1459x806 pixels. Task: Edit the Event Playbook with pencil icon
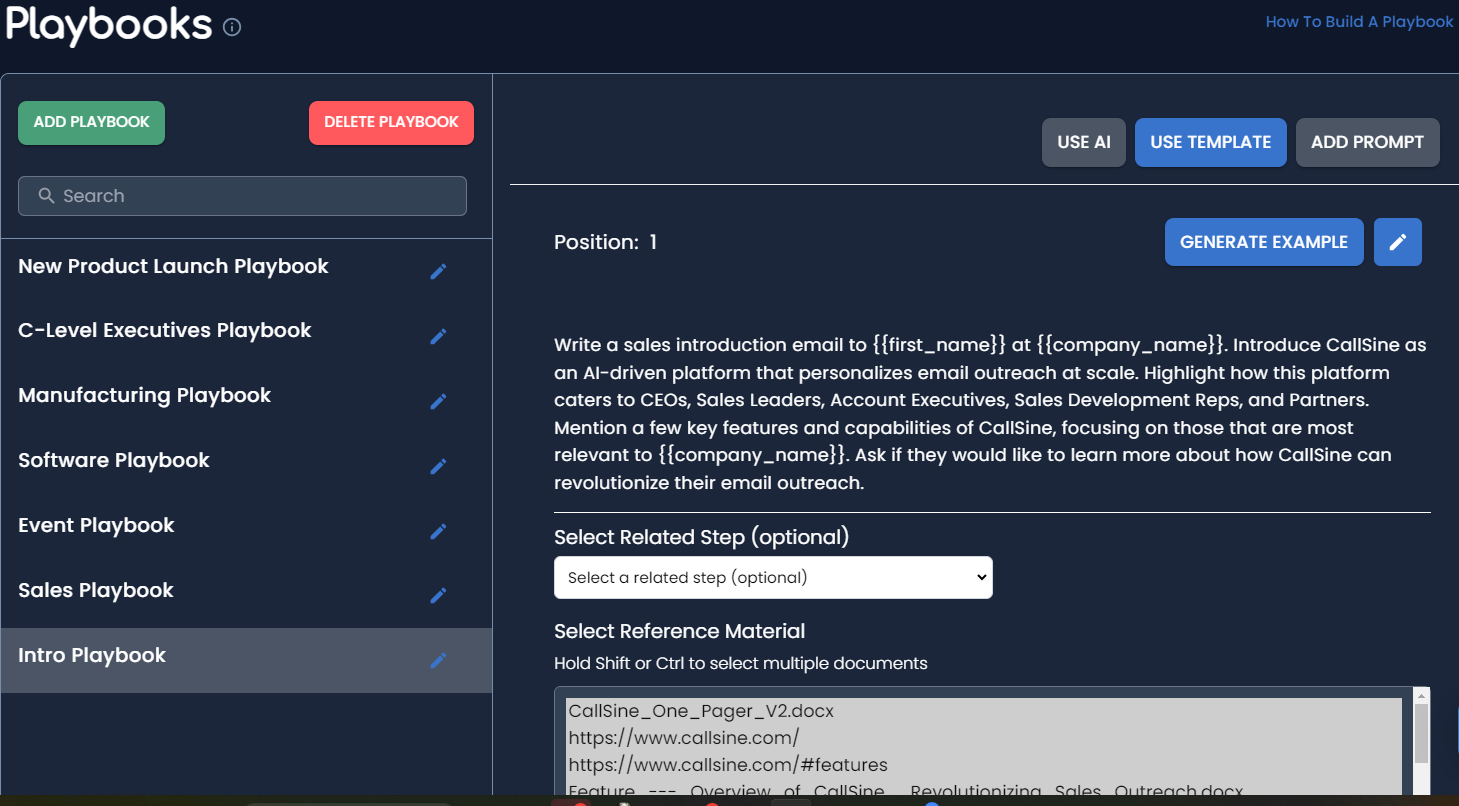coord(438,531)
